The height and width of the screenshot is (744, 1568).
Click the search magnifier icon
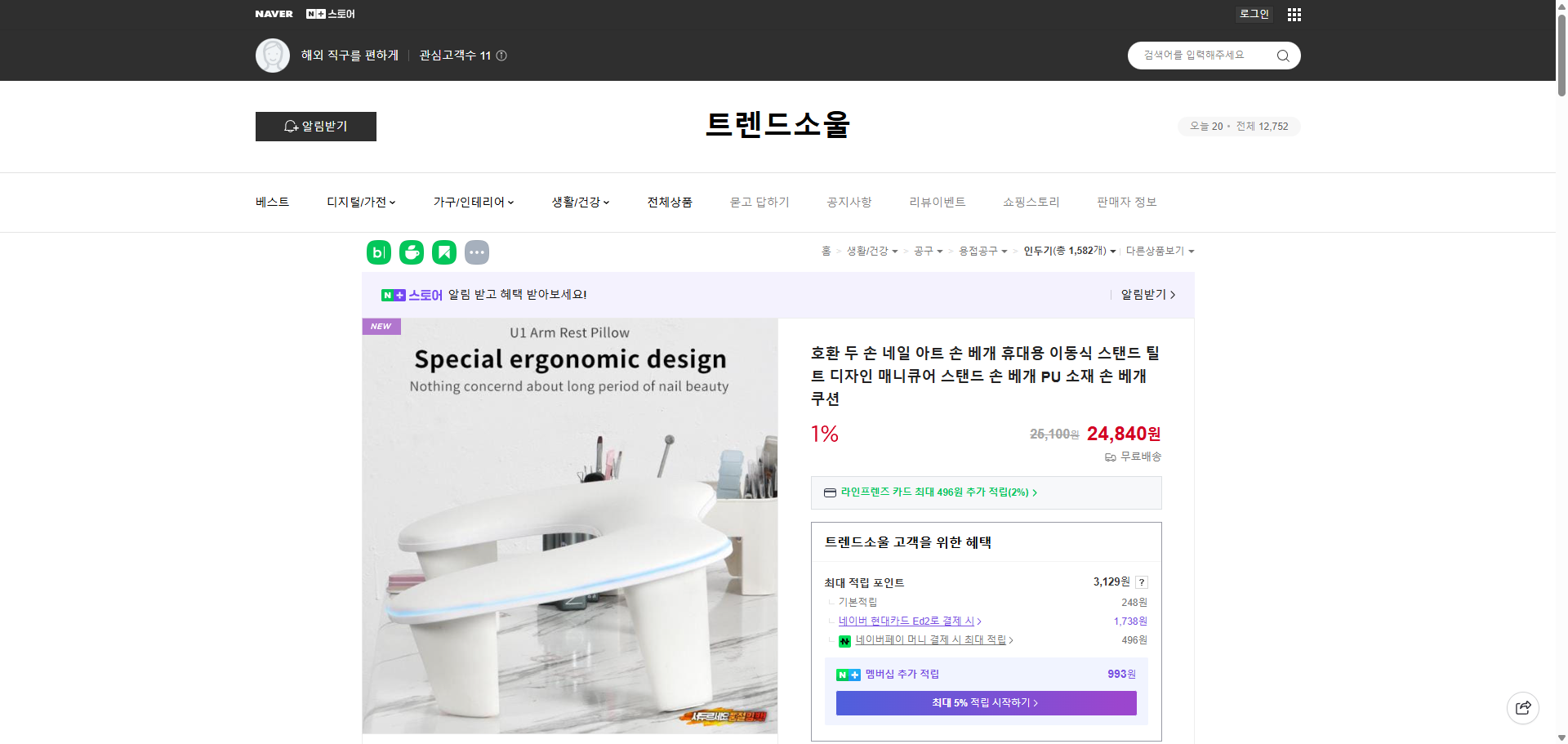point(1282,56)
